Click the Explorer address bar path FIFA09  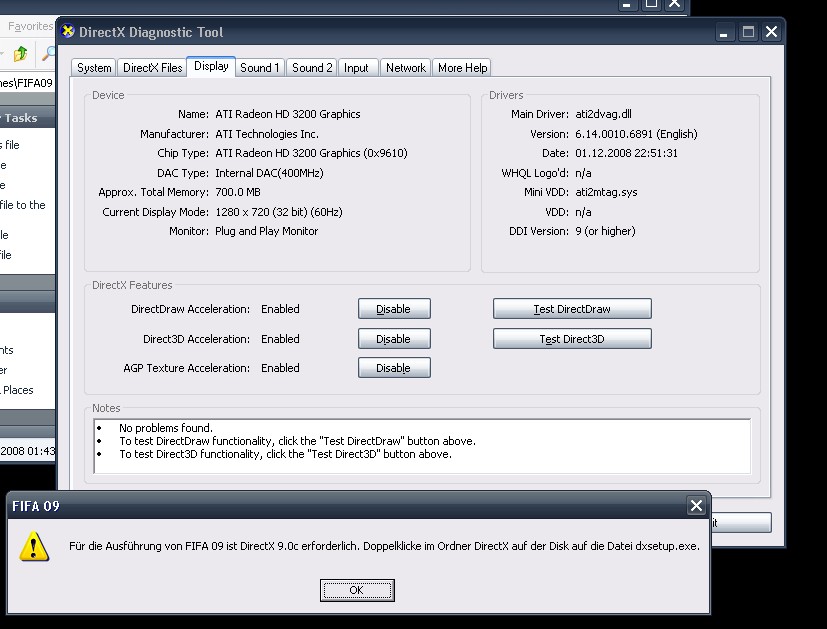tap(26, 83)
